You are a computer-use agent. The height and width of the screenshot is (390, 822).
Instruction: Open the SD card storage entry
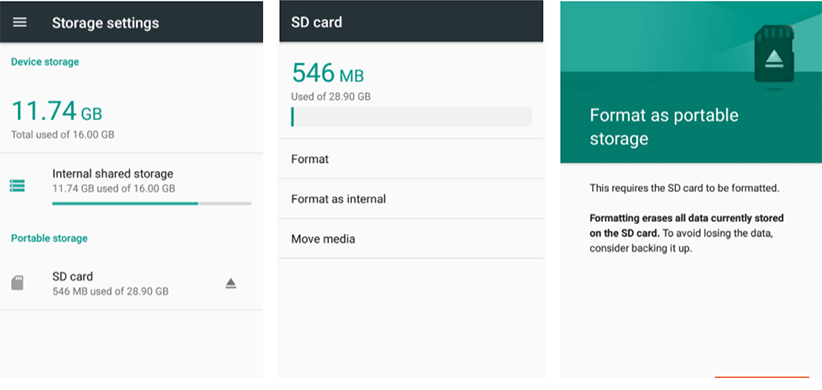(131, 283)
